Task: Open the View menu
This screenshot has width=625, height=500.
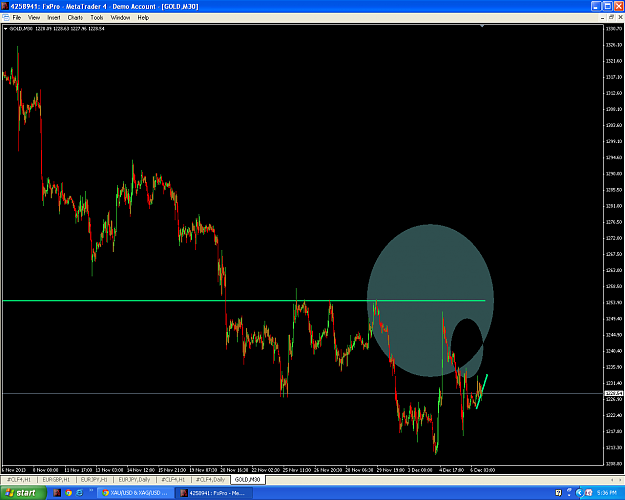Action: click(34, 18)
